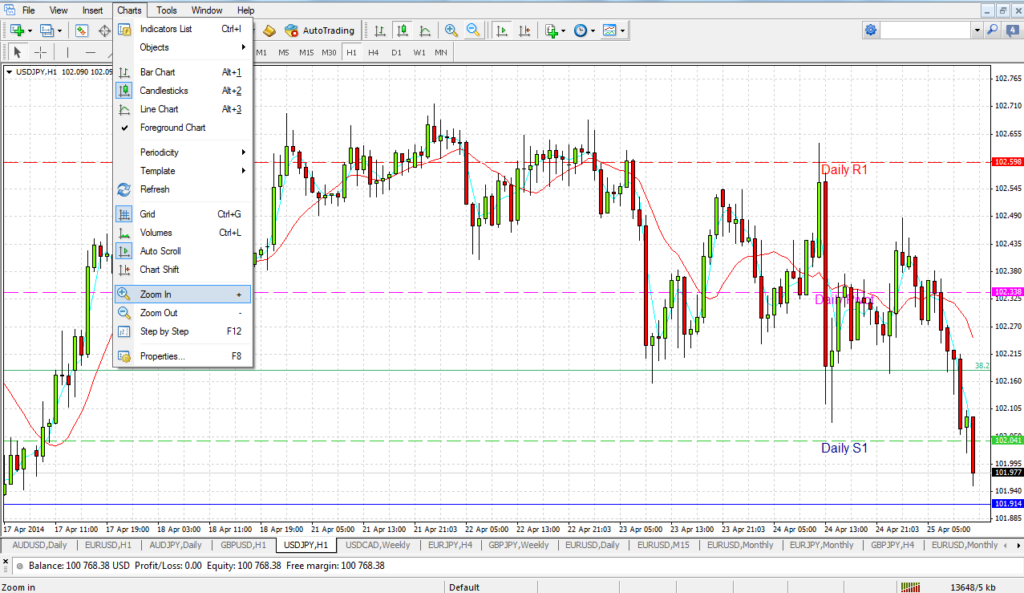Toggle the Market Watch toolbar icon
The width and height of the screenshot is (1024, 593).
(81, 30)
